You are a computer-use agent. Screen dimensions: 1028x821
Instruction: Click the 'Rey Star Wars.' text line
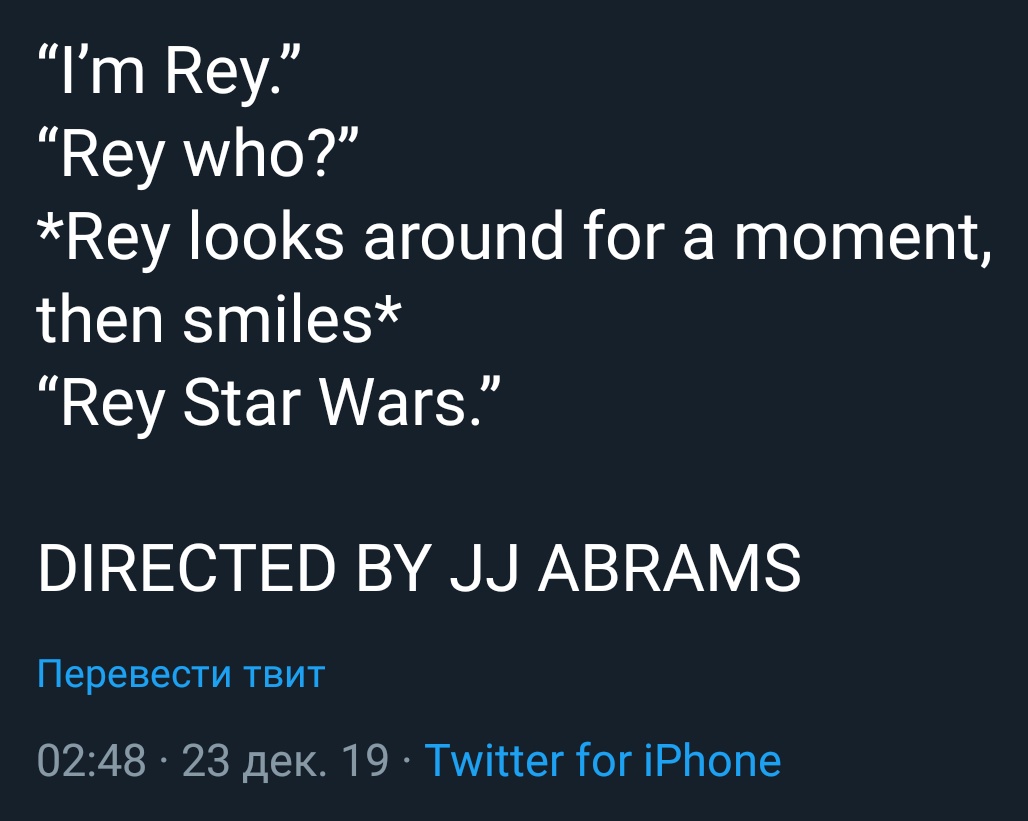(270, 402)
